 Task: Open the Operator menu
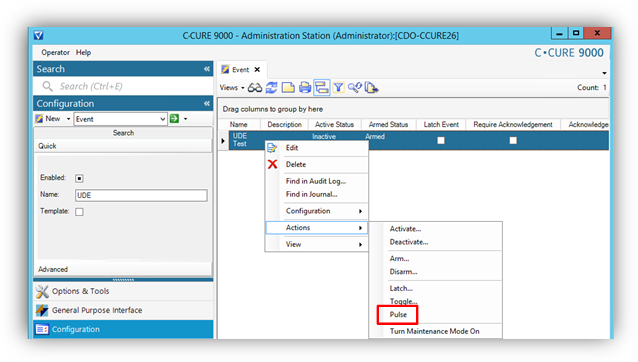55,52
